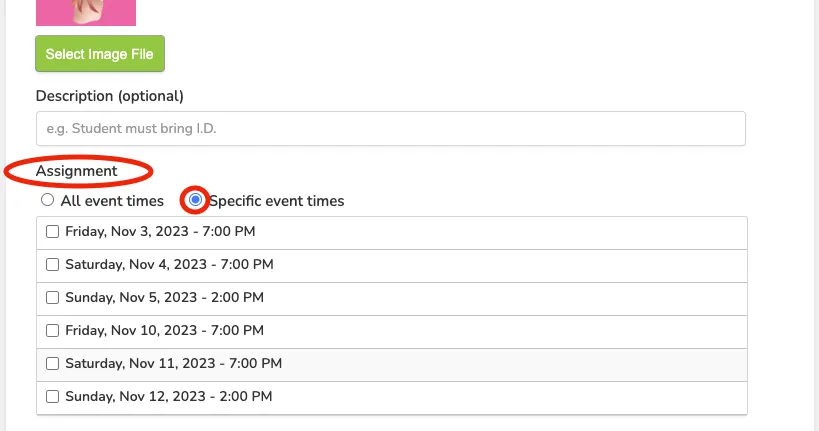Tick the Friday, Nov 3, 2023 checkbox
Screen dimensions: 819x431
52,231
